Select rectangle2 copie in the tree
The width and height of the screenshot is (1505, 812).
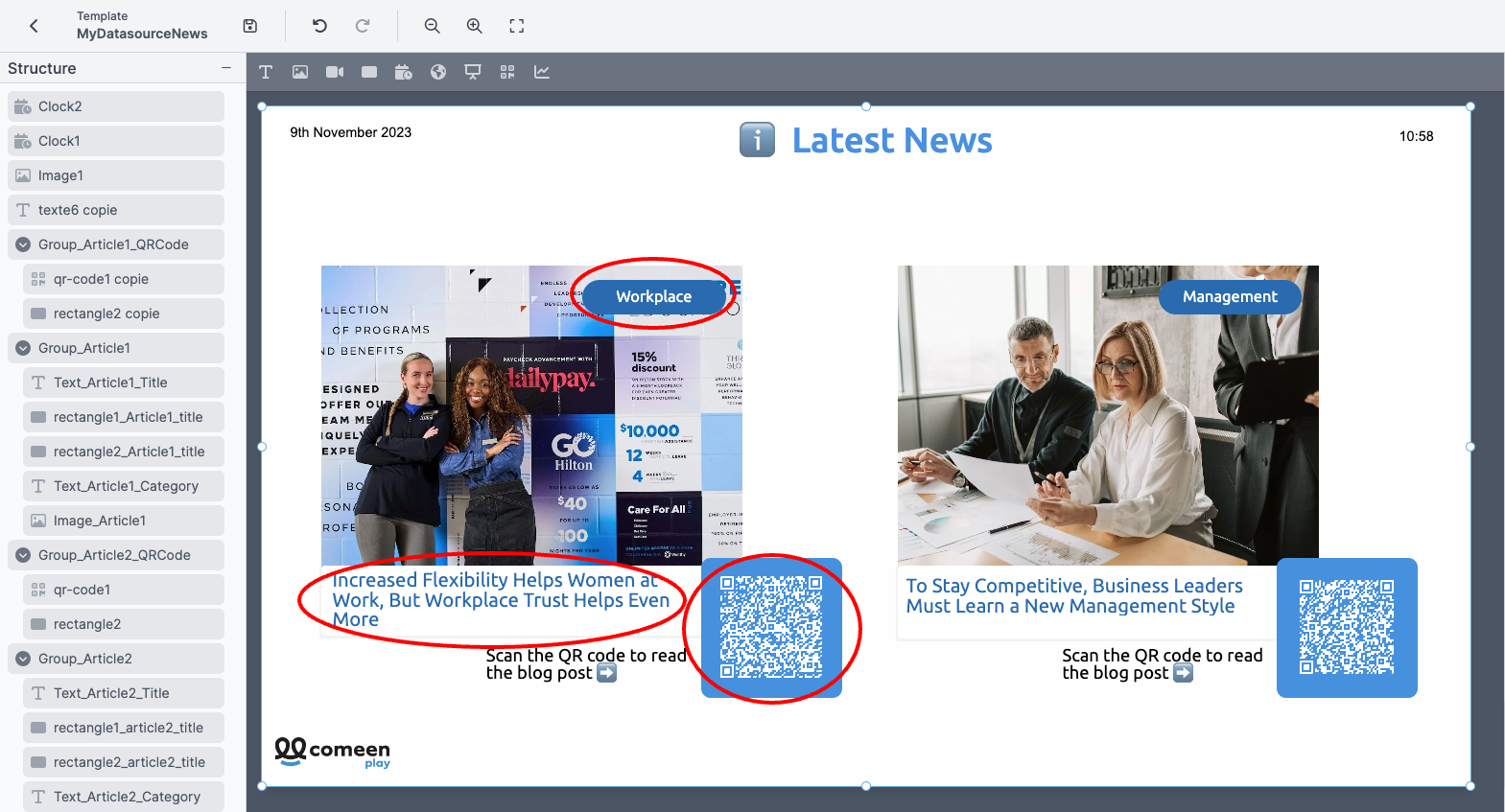click(124, 313)
